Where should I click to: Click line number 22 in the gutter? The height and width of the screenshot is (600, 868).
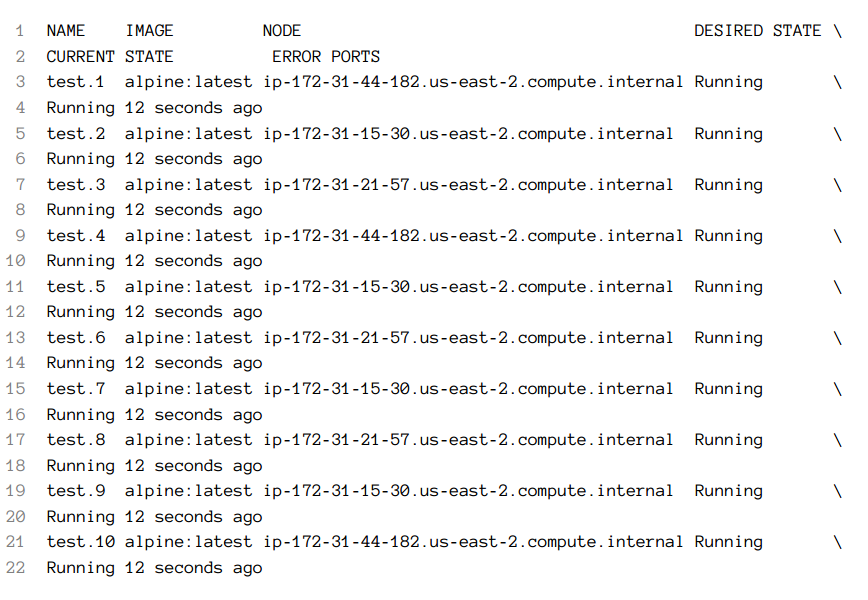[16, 567]
